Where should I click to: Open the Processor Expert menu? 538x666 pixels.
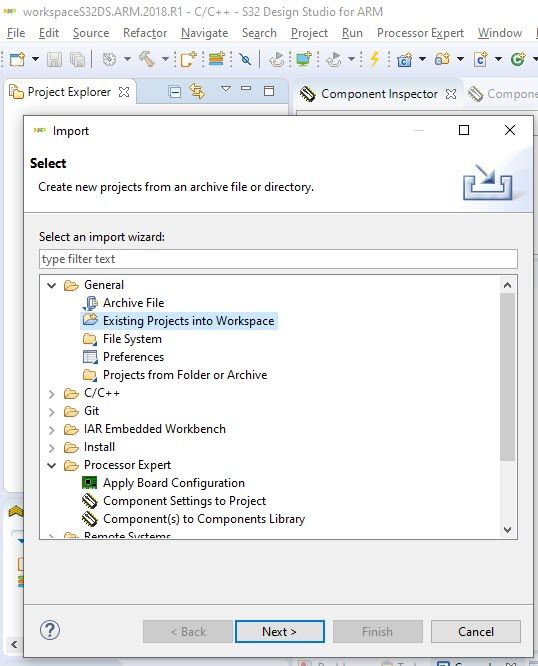pos(420,33)
